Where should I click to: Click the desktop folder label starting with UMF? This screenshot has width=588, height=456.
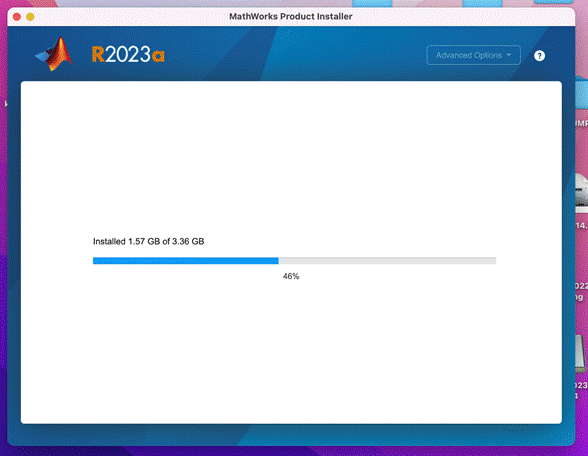[x=582, y=123]
